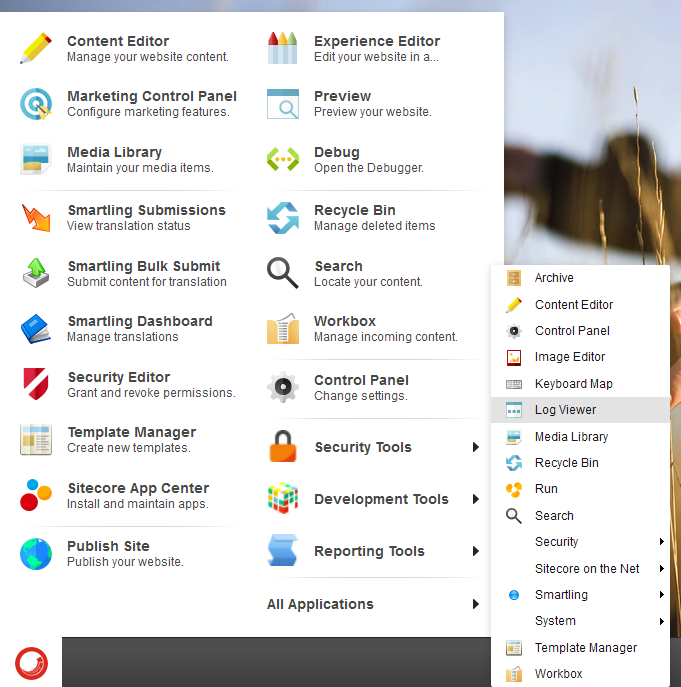Select Control Panel in the applications submenu
This screenshot has width=681, height=687.
[x=581, y=331]
